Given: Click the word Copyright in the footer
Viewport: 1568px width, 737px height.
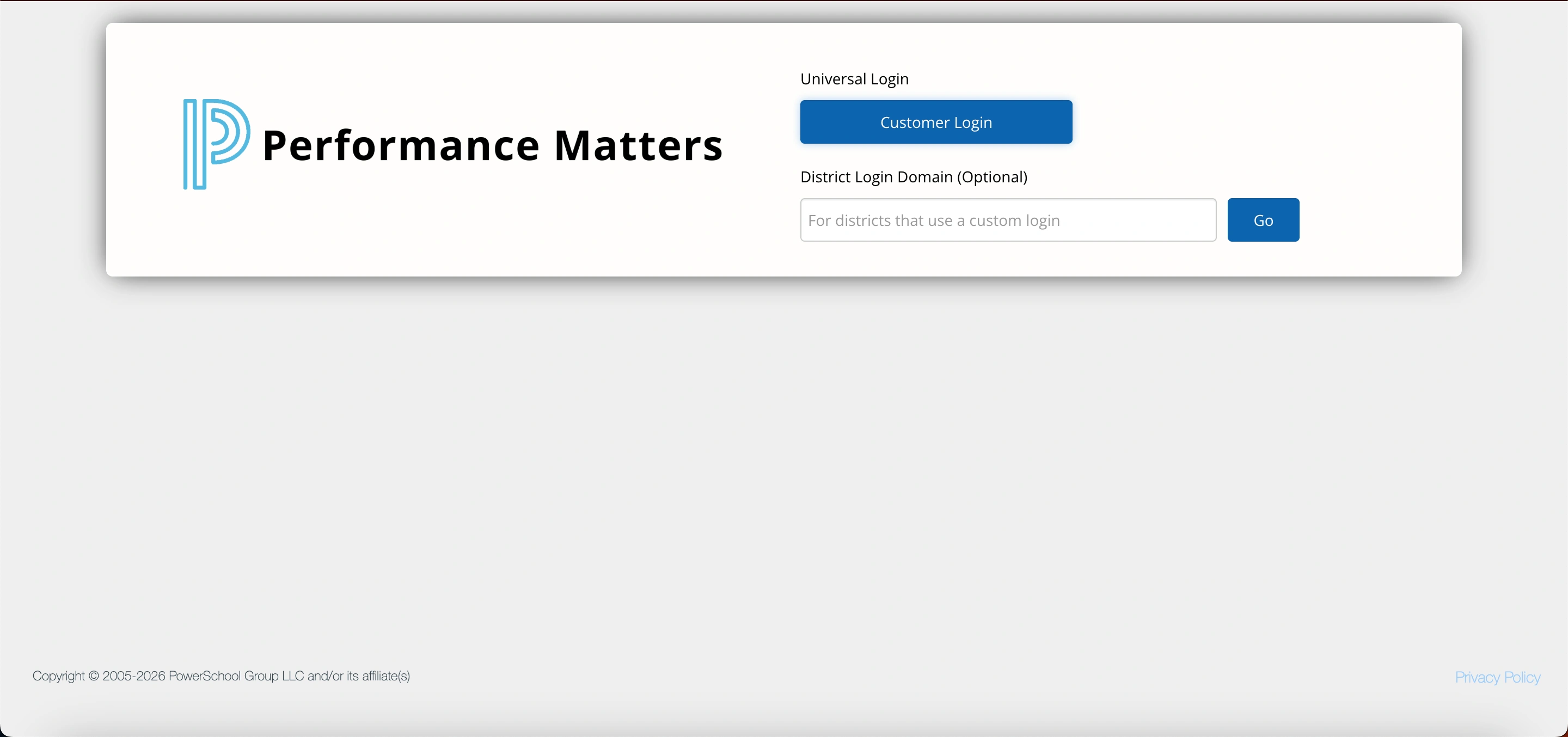Looking at the screenshot, I should pyautogui.click(x=58, y=676).
